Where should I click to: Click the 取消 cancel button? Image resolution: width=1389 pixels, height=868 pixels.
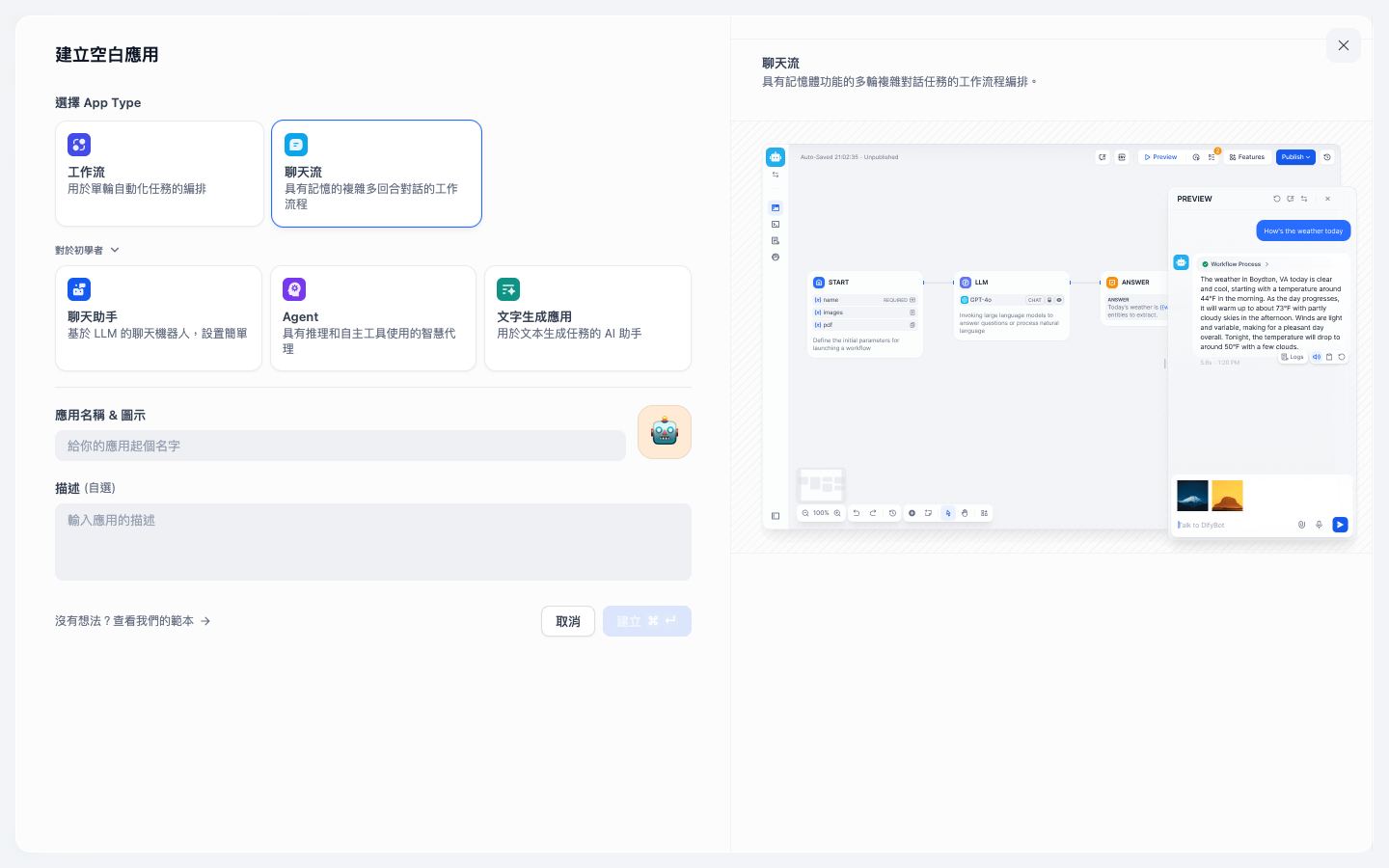[x=568, y=621]
